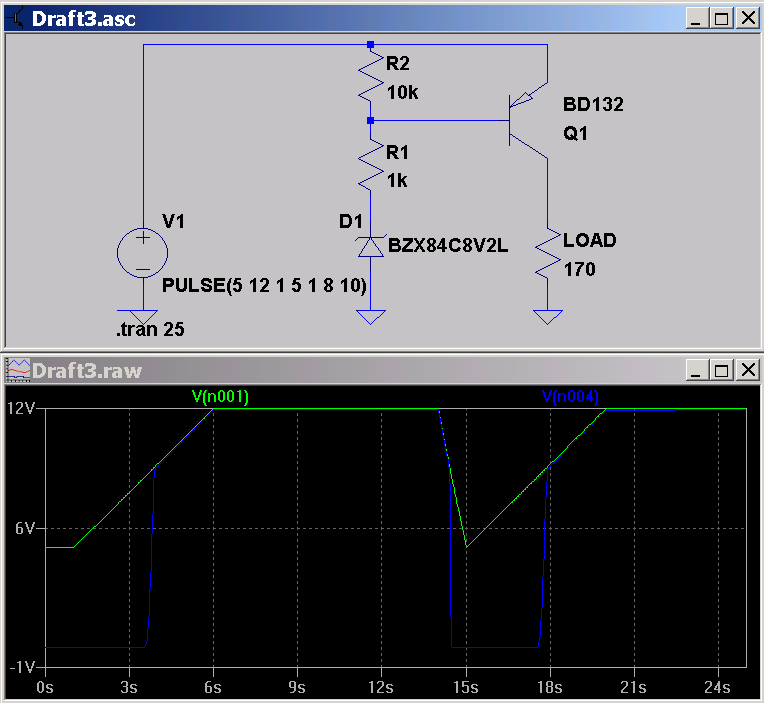
Task: Minimize the Draft3.asc schematic window
Action: (x=696, y=19)
